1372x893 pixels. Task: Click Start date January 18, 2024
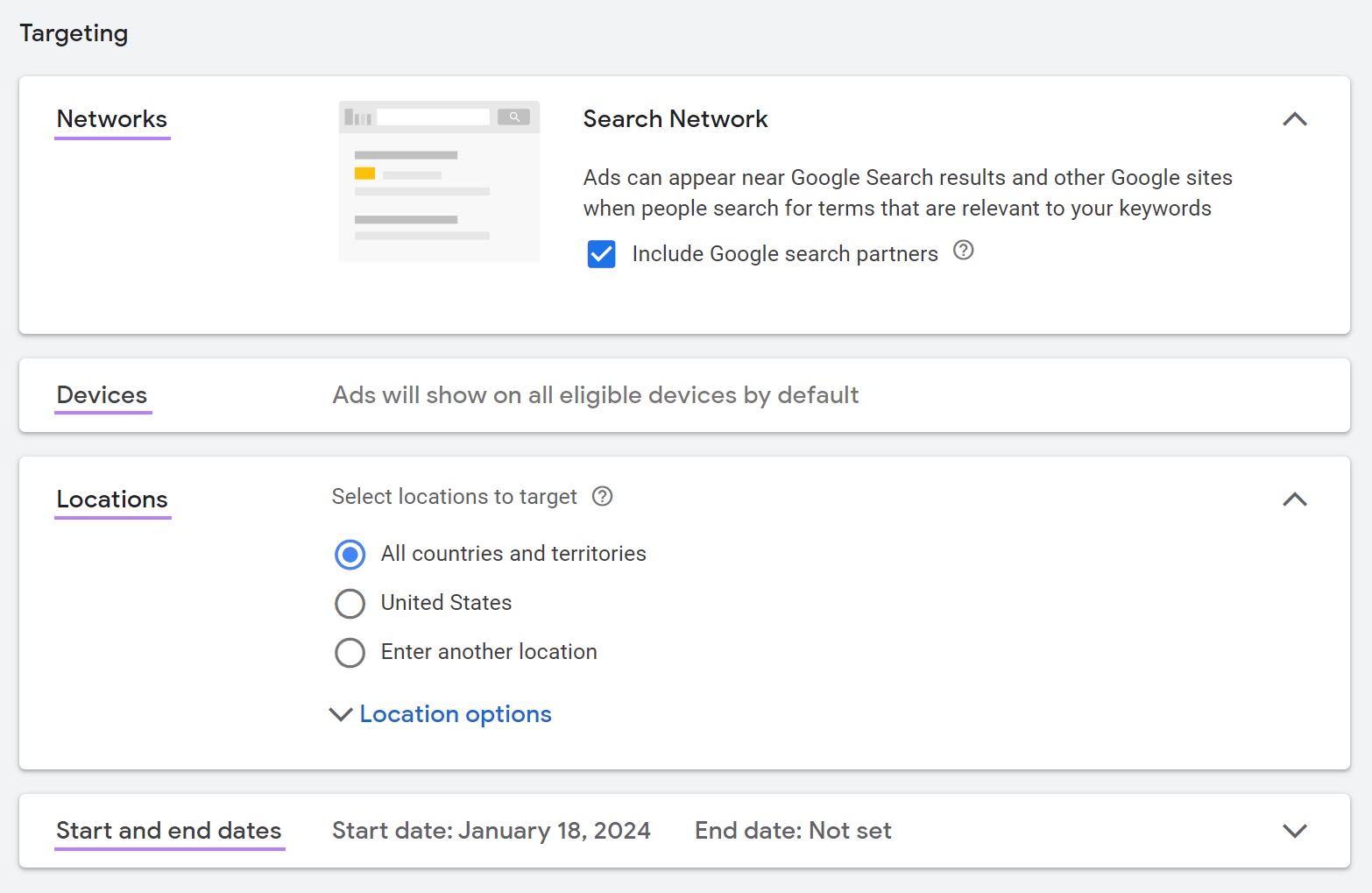click(x=492, y=830)
